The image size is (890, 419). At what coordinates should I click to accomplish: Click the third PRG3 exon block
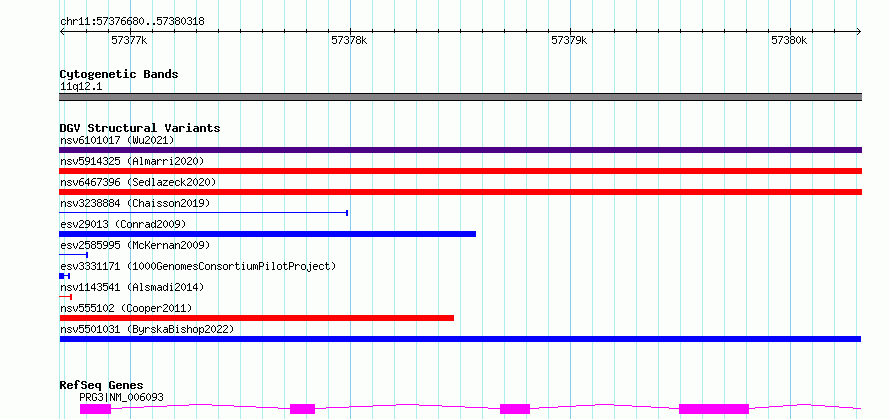pyautogui.click(x=515, y=409)
